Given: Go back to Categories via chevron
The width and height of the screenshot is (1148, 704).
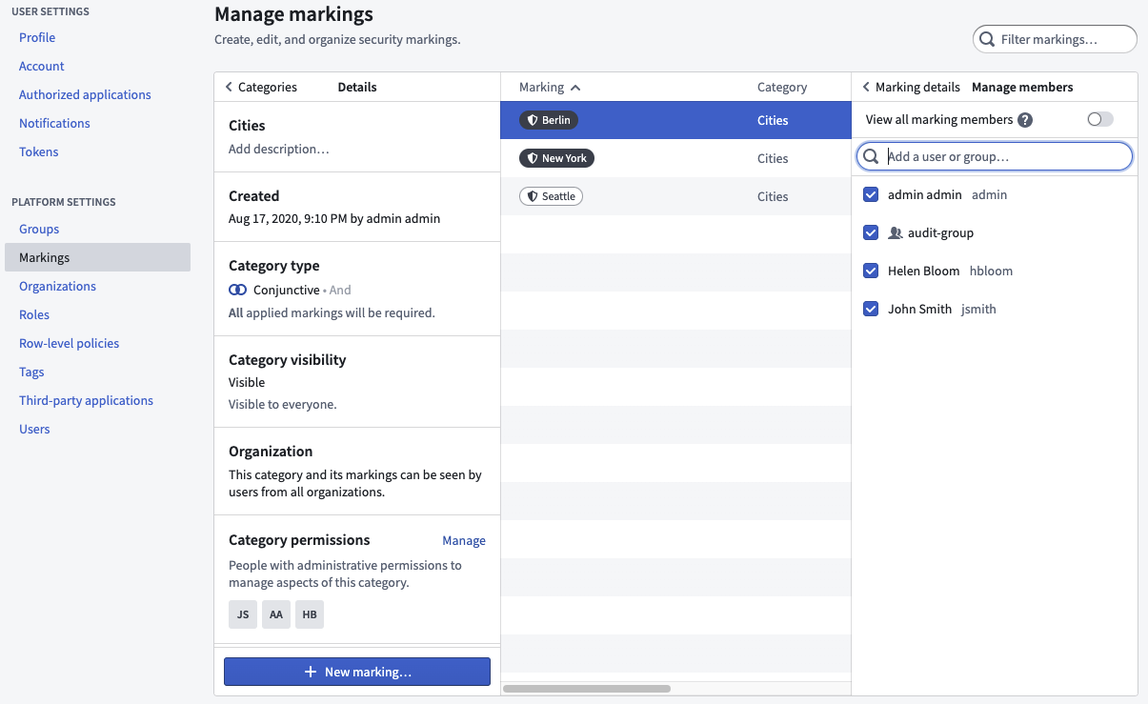Looking at the screenshot, I should coord(229,87).
